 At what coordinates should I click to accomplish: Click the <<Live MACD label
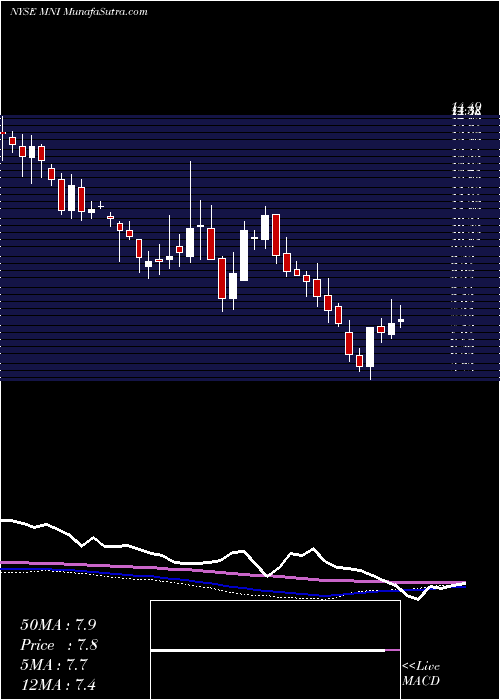pyautogui.click(x=421, y=673)
